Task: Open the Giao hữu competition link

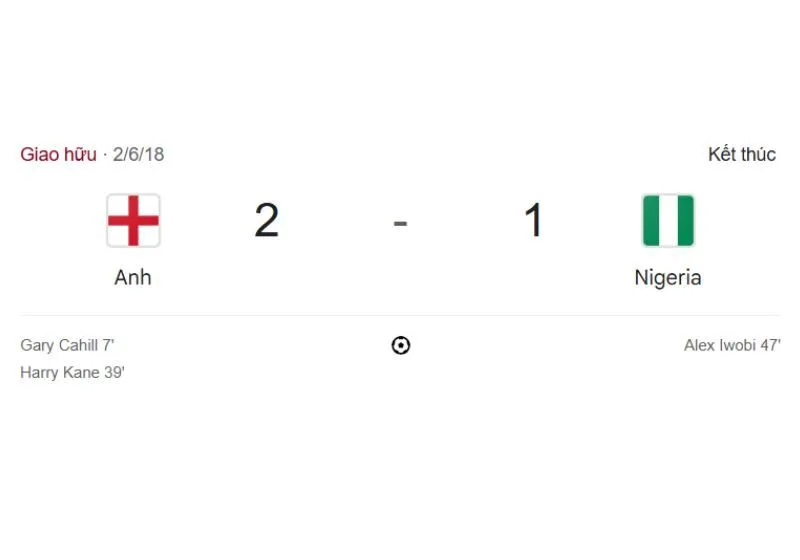Action: [58, 154]
